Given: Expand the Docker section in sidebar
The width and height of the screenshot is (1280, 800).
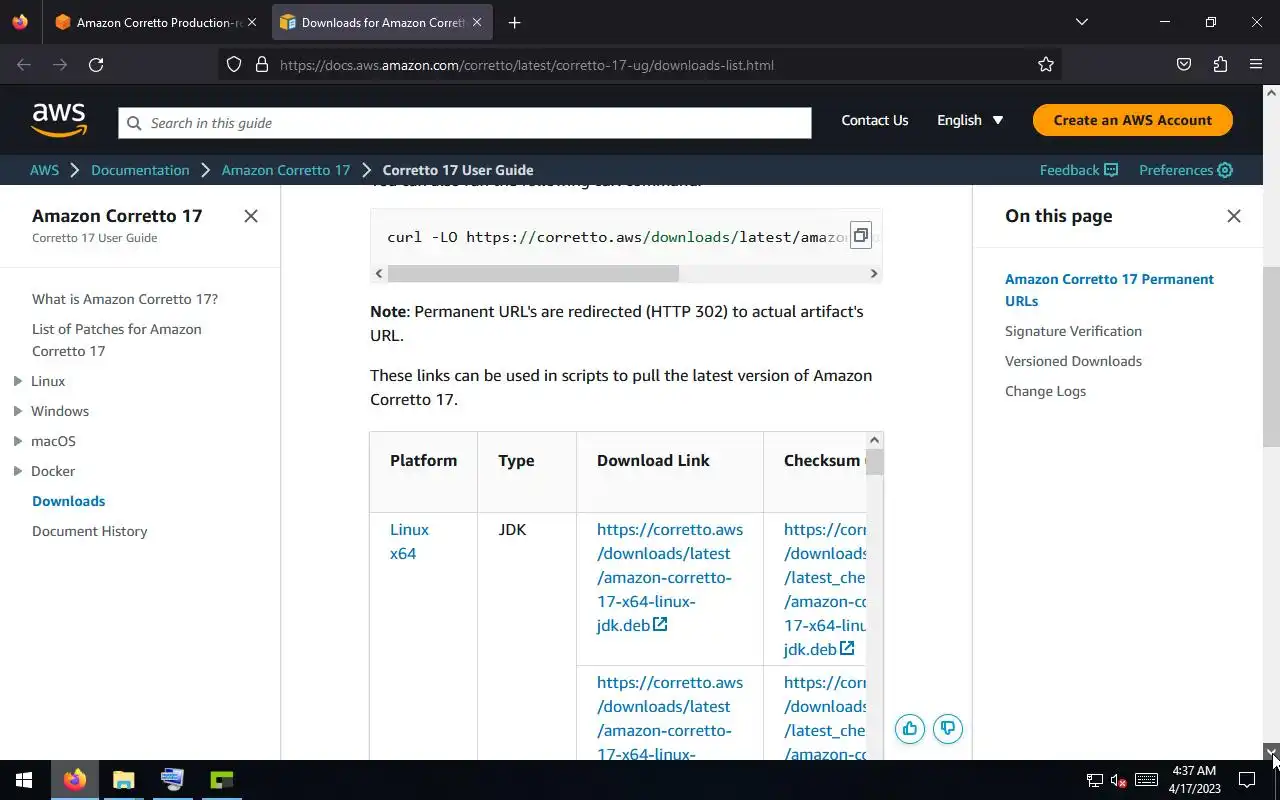Looking at the screenshot, I should (18, 471).
